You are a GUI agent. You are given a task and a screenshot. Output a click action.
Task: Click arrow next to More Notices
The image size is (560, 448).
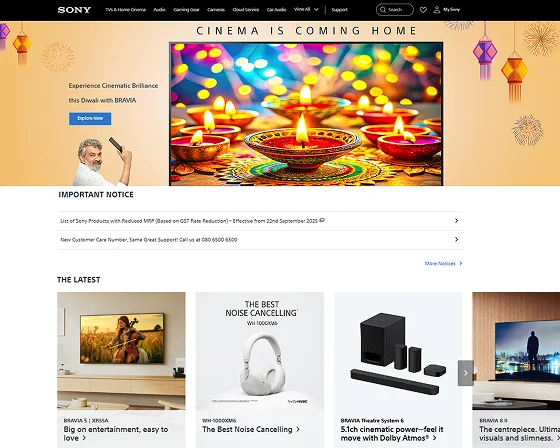pyautogui.click(x=461, y=263)
